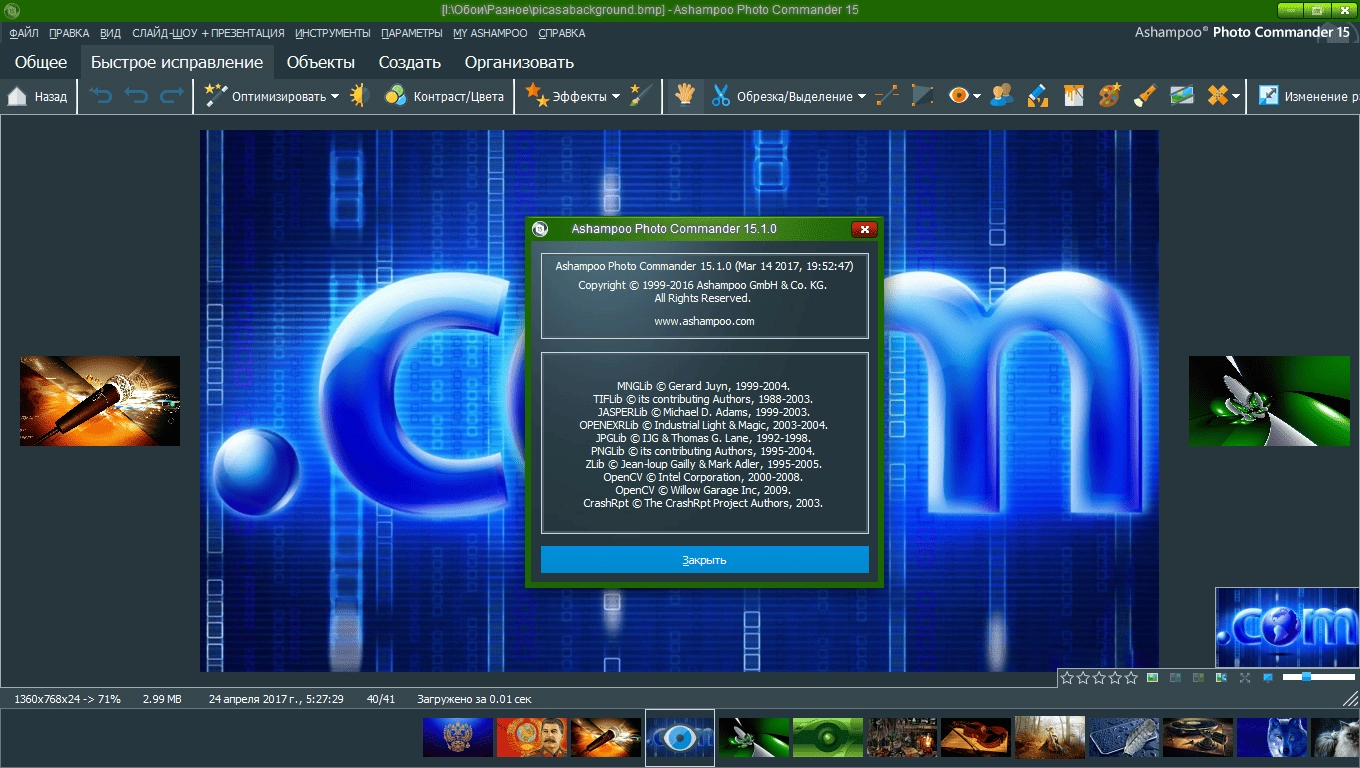Switch to the Объекты tab
The width and height of the screenshot is (1360, 768).
(321, 62)
